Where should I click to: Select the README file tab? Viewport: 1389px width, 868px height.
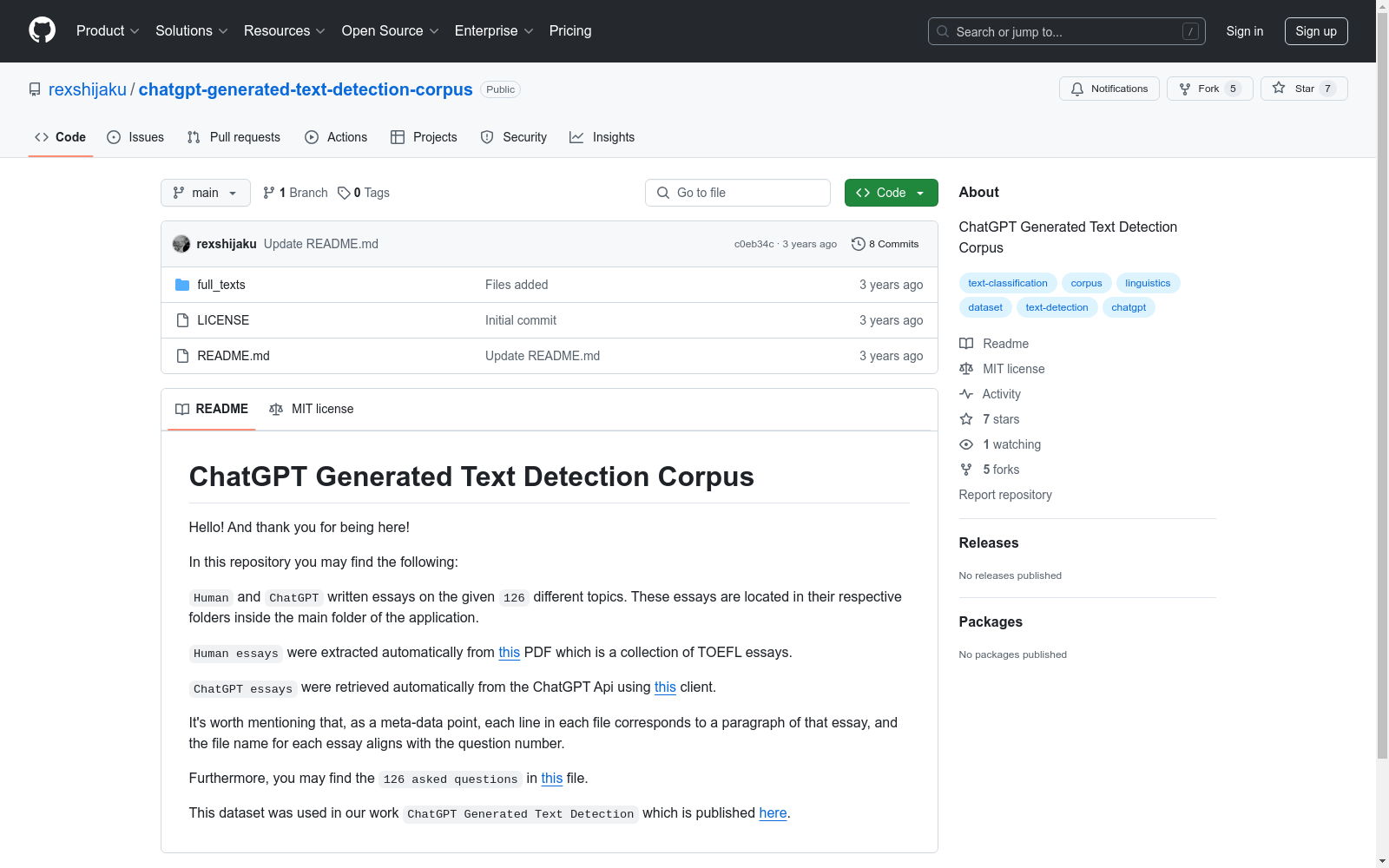click(212, 409)
